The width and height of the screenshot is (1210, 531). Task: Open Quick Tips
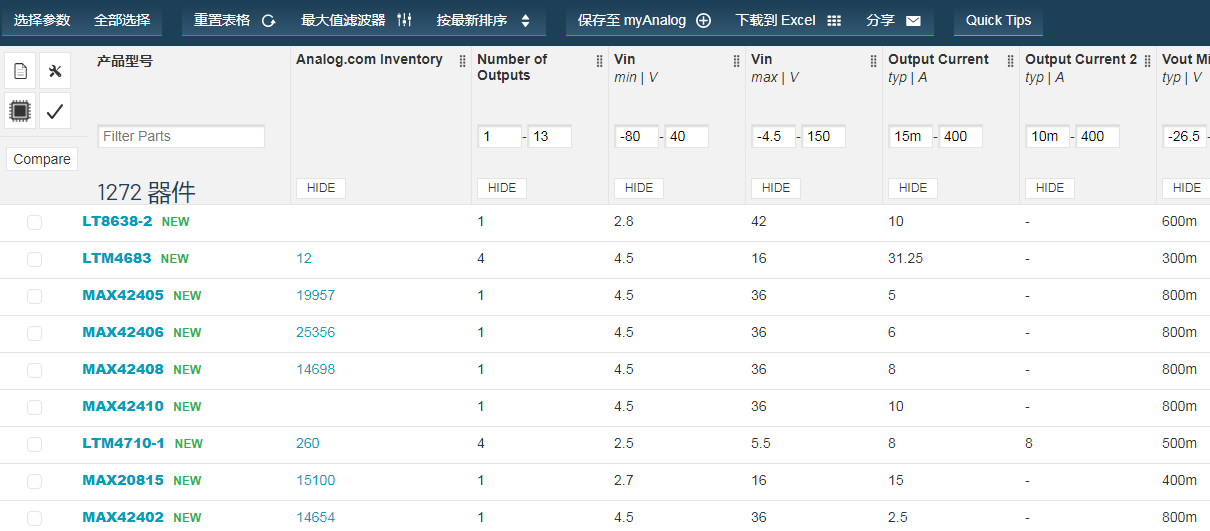point(998,20)
